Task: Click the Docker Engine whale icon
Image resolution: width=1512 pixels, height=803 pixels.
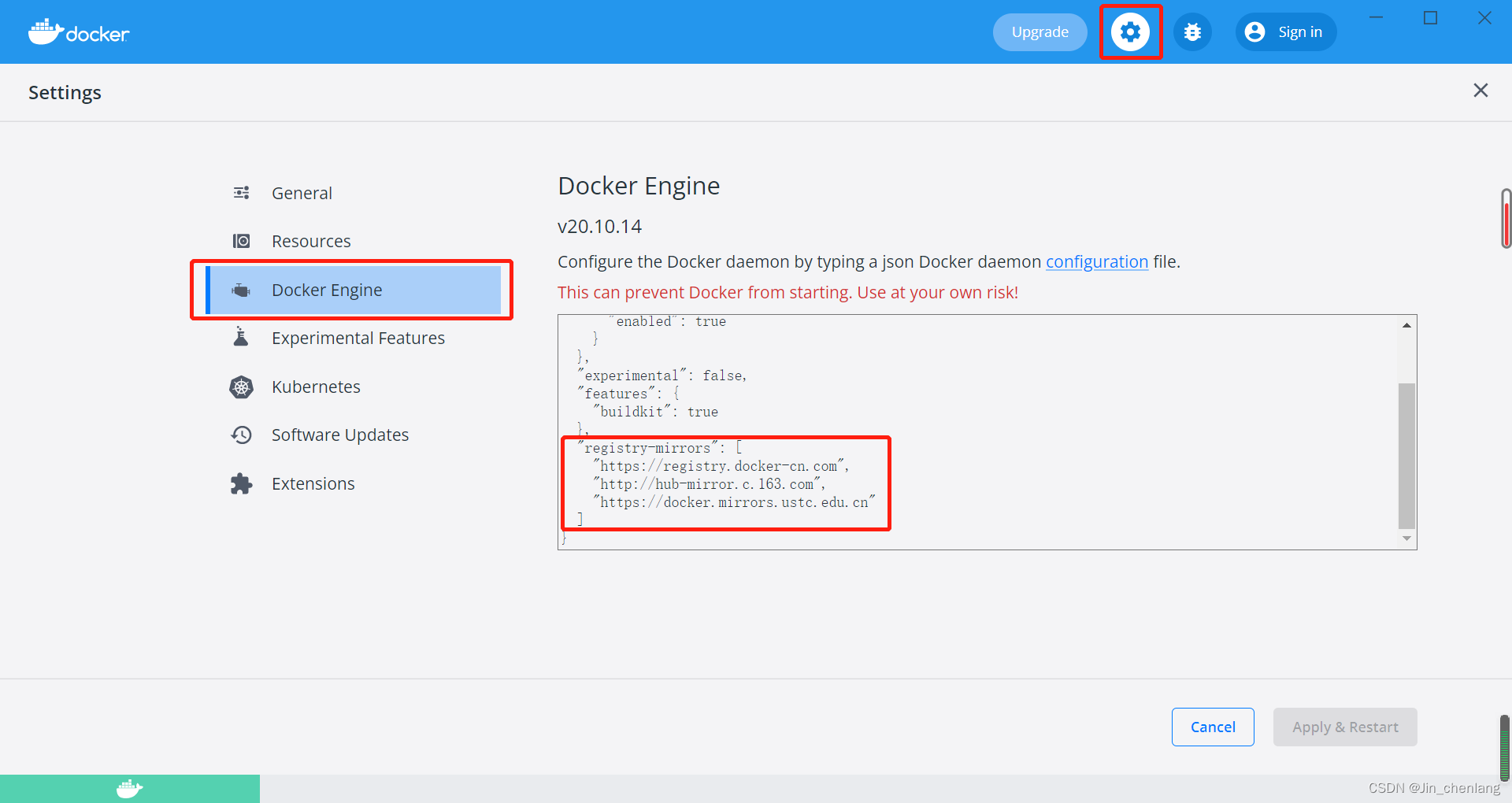Action: (x=241, y=290)
